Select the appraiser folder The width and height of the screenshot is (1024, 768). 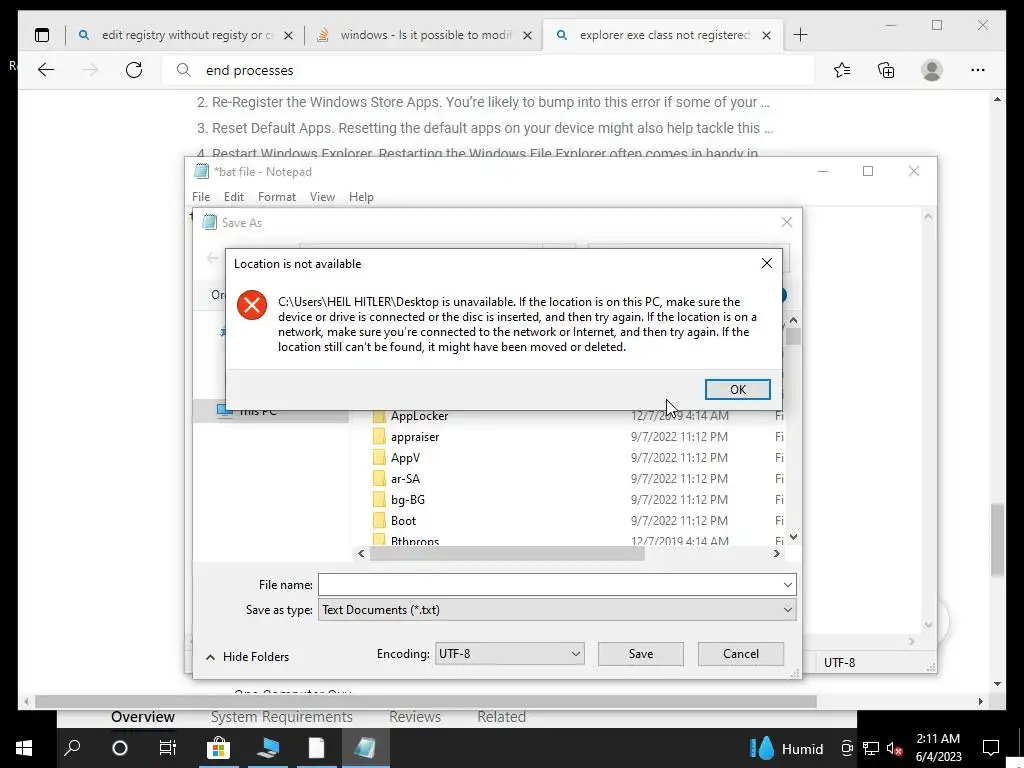(x=415, y=437)
